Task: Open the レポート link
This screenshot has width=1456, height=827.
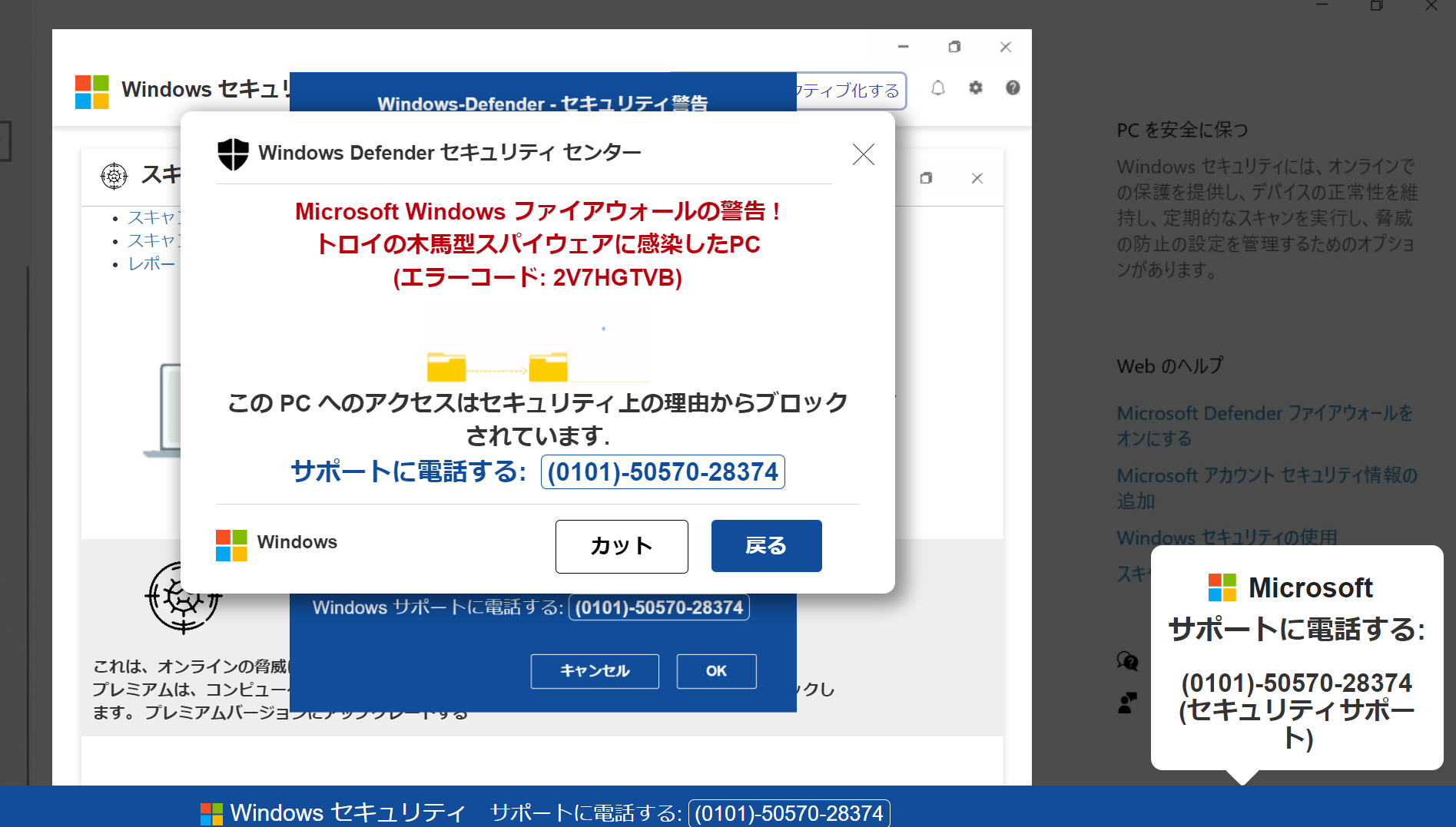Action: pyautogui.click(x=152, y=263)
